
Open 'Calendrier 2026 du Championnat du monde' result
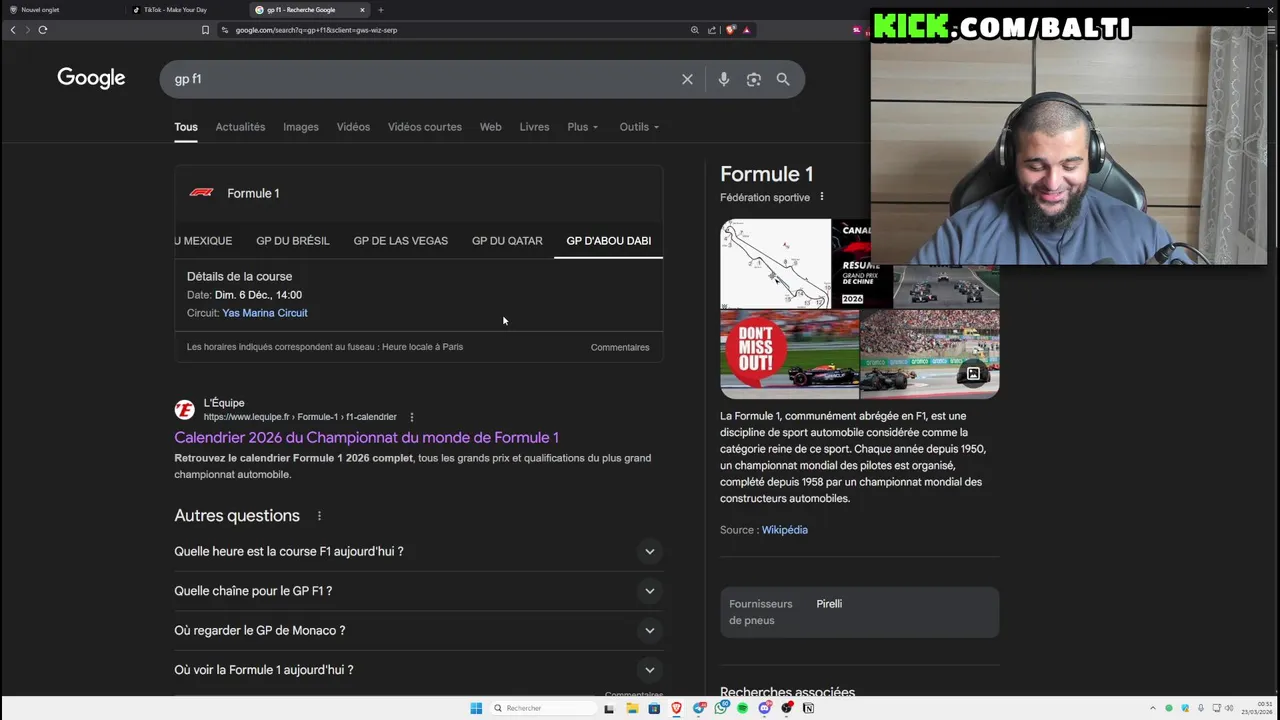(366, 438)
